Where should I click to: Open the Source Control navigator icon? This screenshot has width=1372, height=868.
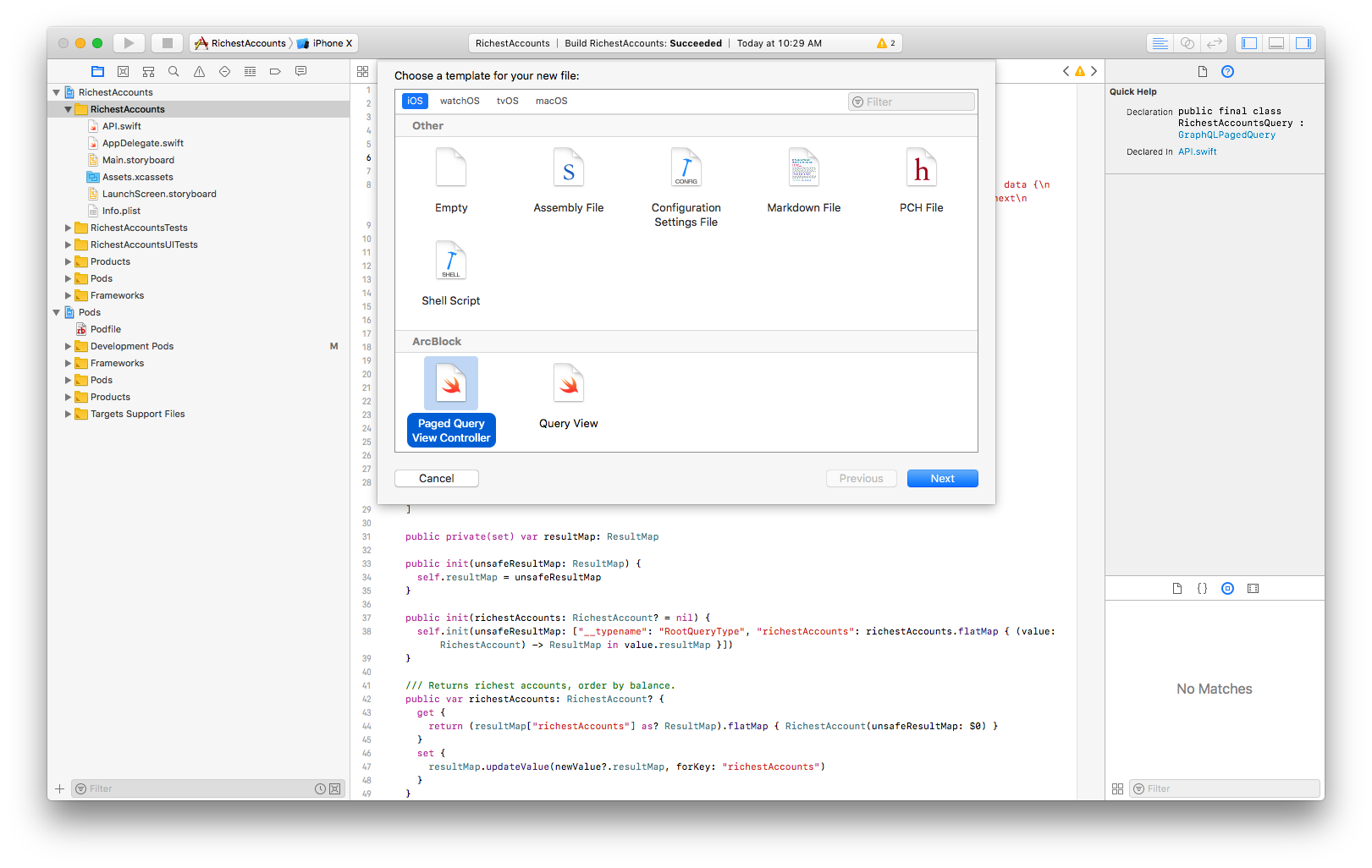124,72
